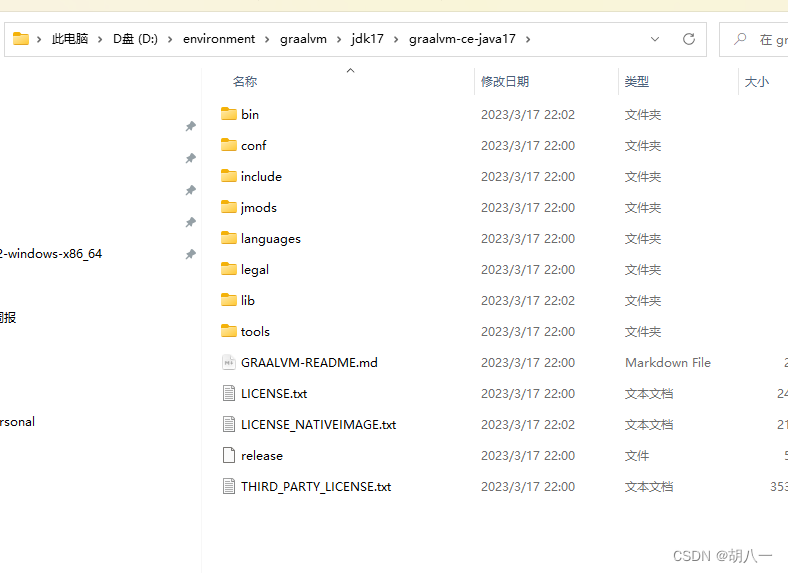Expand the chevron after 此电脑
Viewport: 788px width, 573px height.
(x=100, y=39)
